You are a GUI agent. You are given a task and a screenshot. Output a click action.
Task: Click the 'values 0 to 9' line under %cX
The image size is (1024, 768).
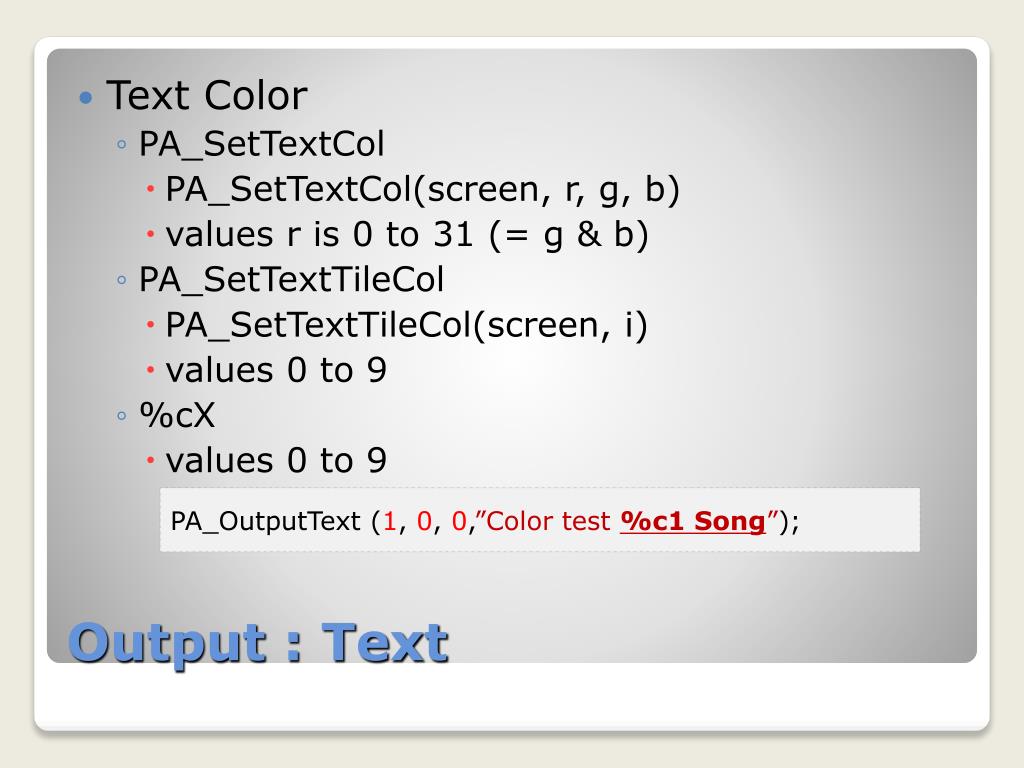point(276,460)
